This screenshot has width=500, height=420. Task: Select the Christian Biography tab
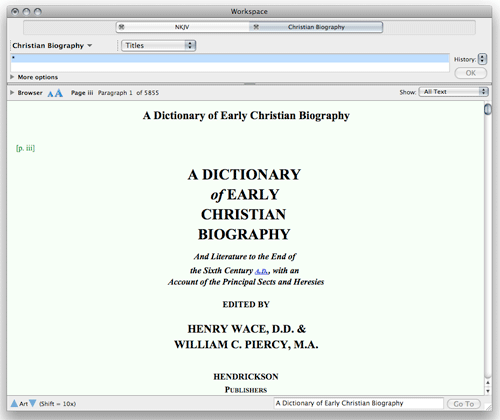coord(316,27)
